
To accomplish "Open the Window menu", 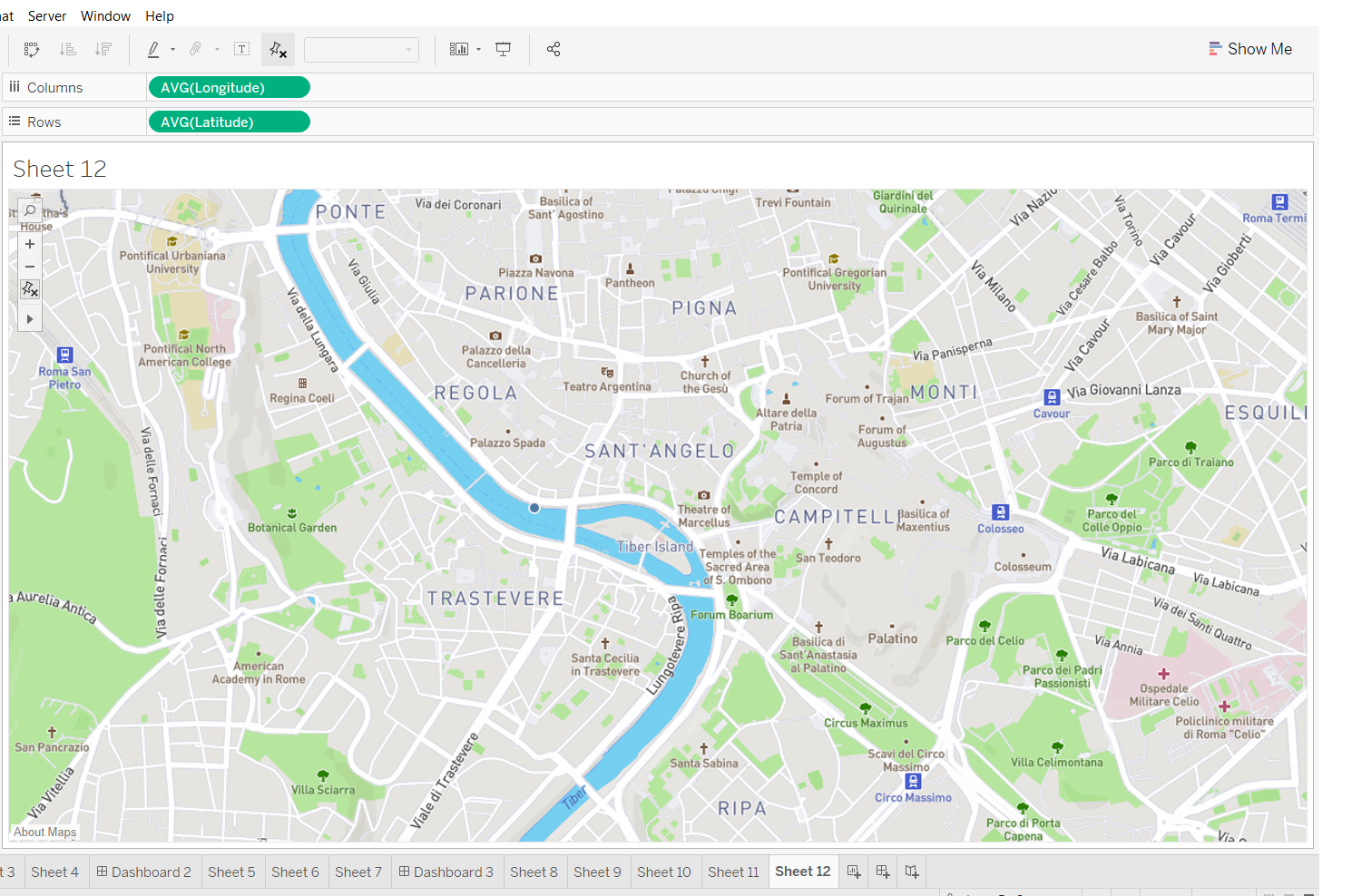I will (105, 15).
